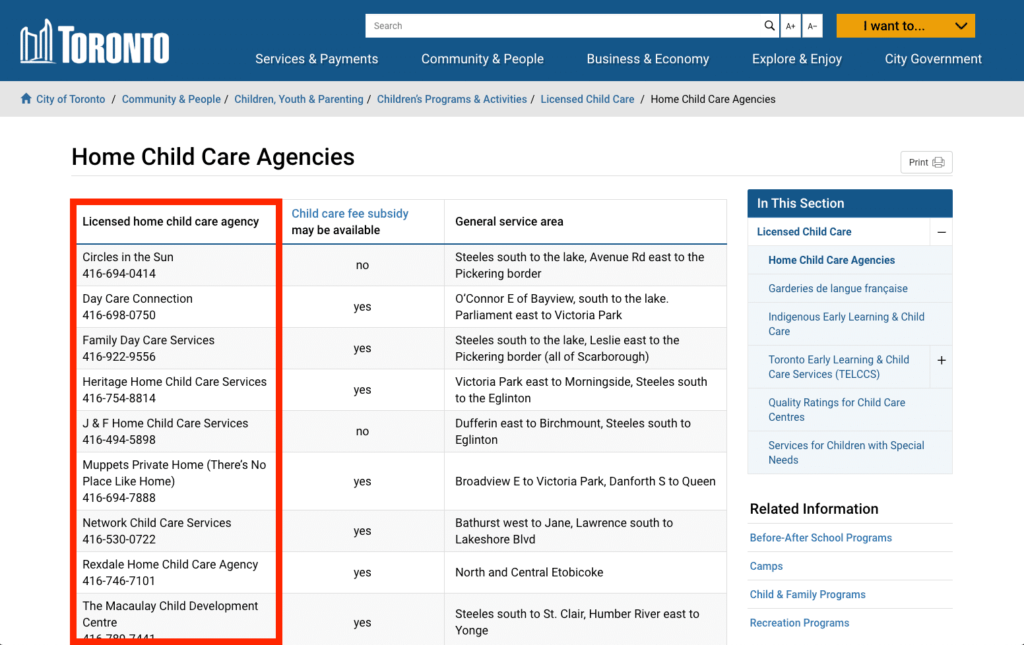The image size is (1024, 645).
Task: Open Garderies de langue française link
Action: pyautogui.click(x=838, y=289)
